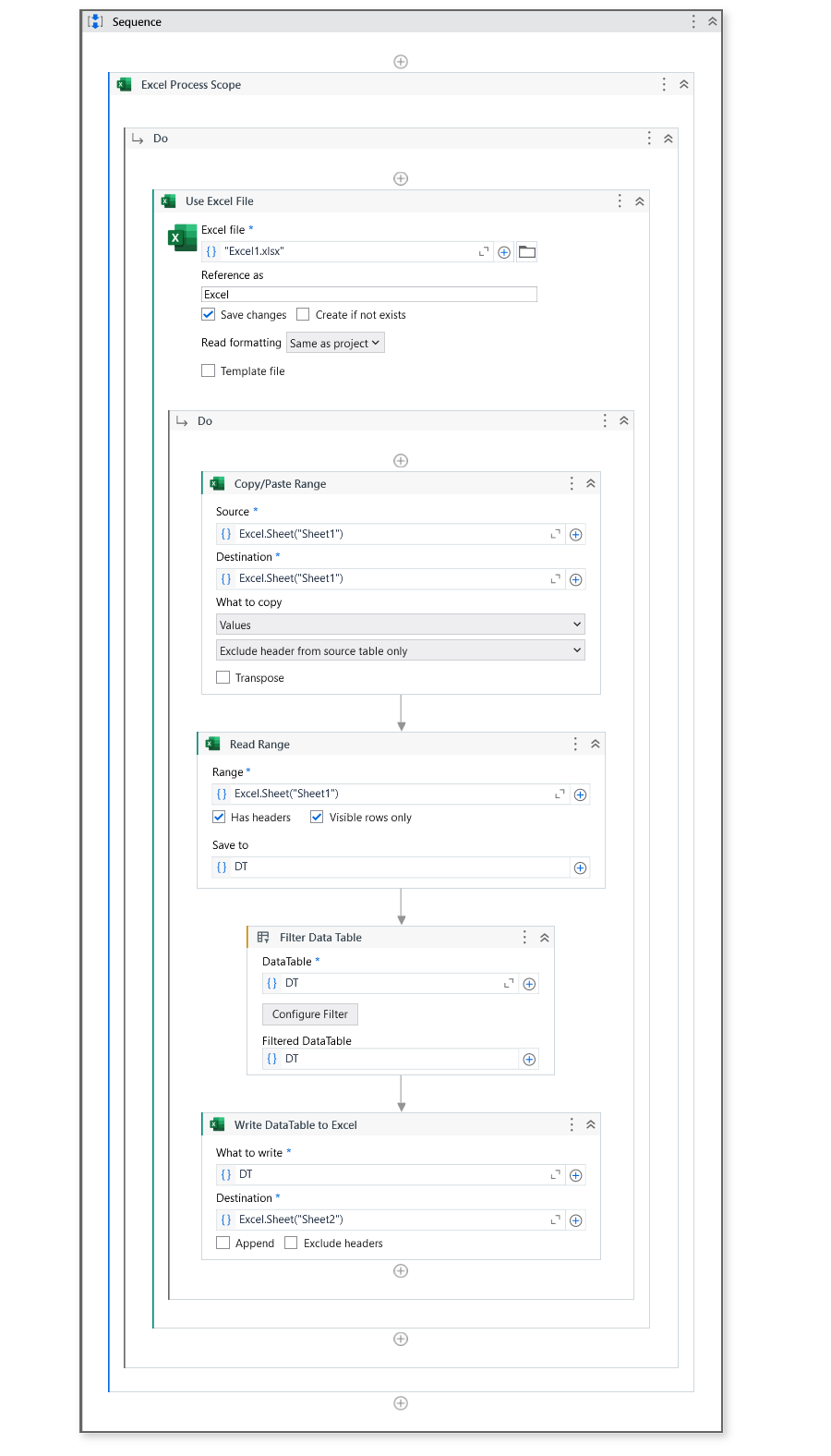Open options menu of Use Excel File
Image resolution: width=831 pixels, height=1456 pixels.
tap(620, 200)
